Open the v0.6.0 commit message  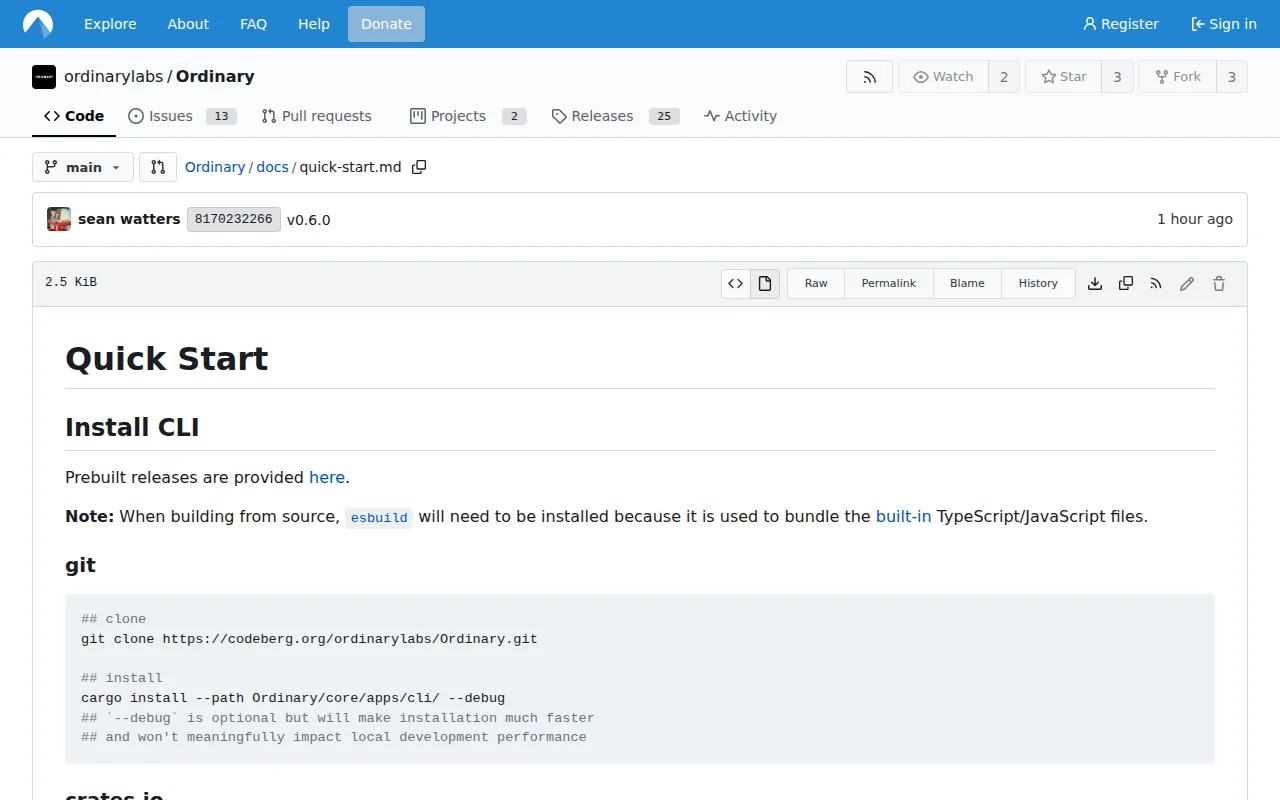(308, 220)
